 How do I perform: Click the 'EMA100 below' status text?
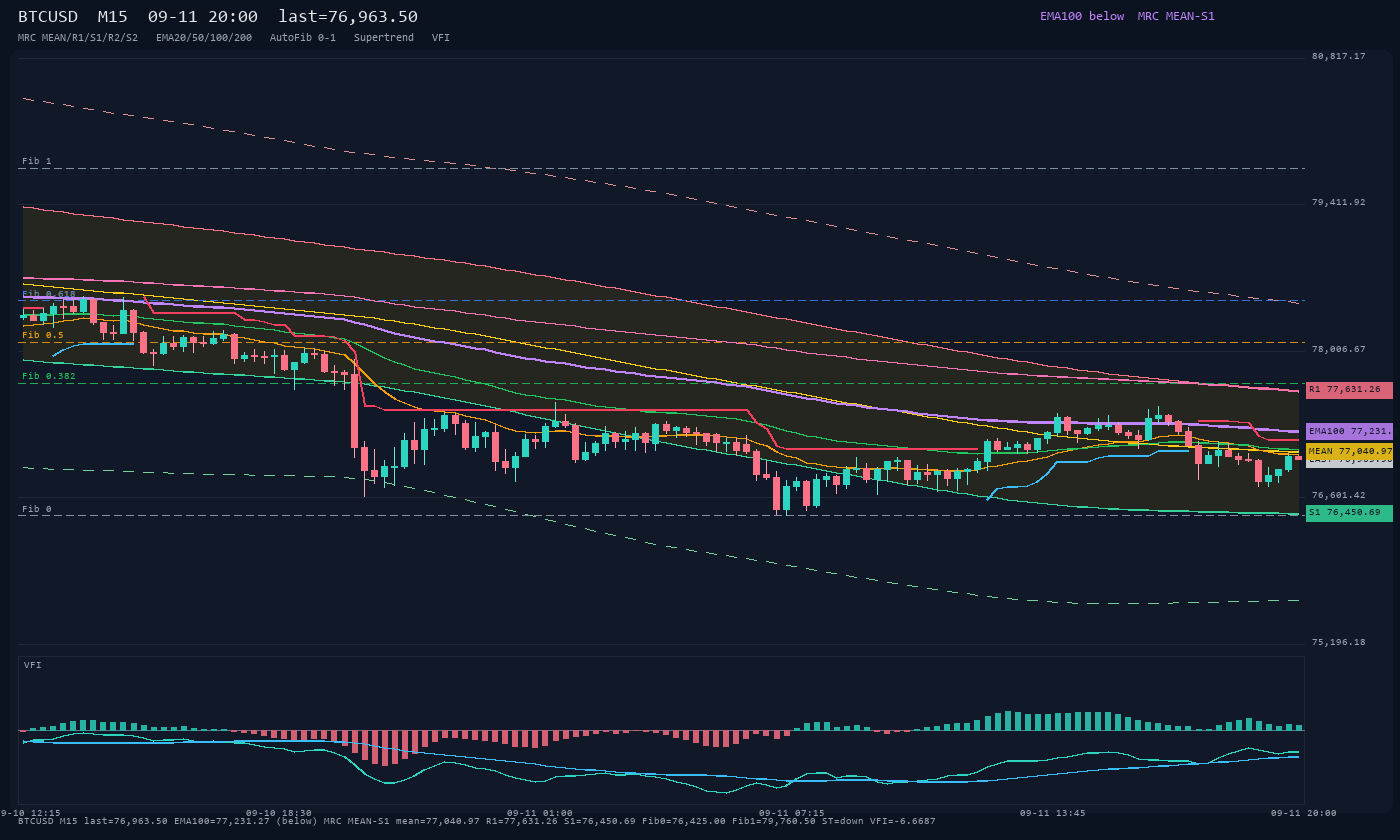(x=1082, y=17)
